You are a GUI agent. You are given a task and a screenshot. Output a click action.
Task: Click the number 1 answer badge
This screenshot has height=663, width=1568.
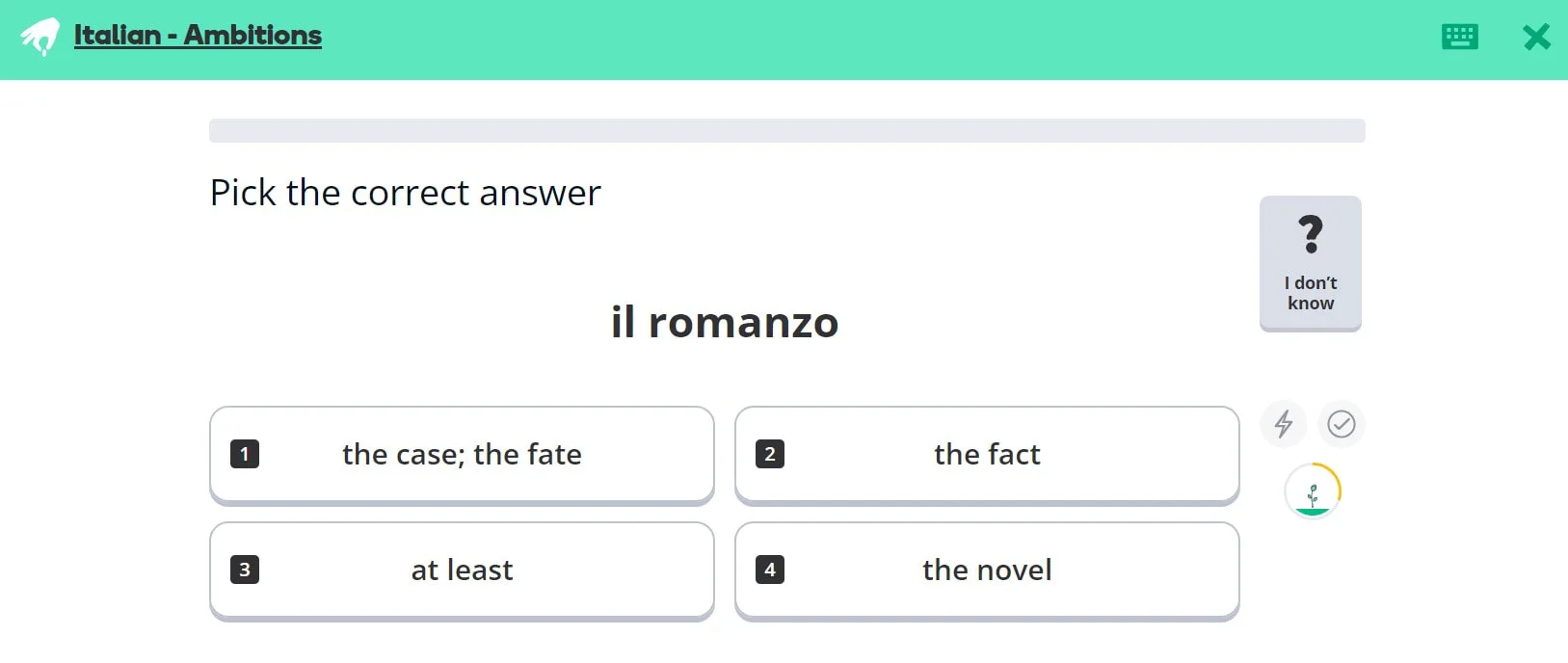click(x=245, y=454)
